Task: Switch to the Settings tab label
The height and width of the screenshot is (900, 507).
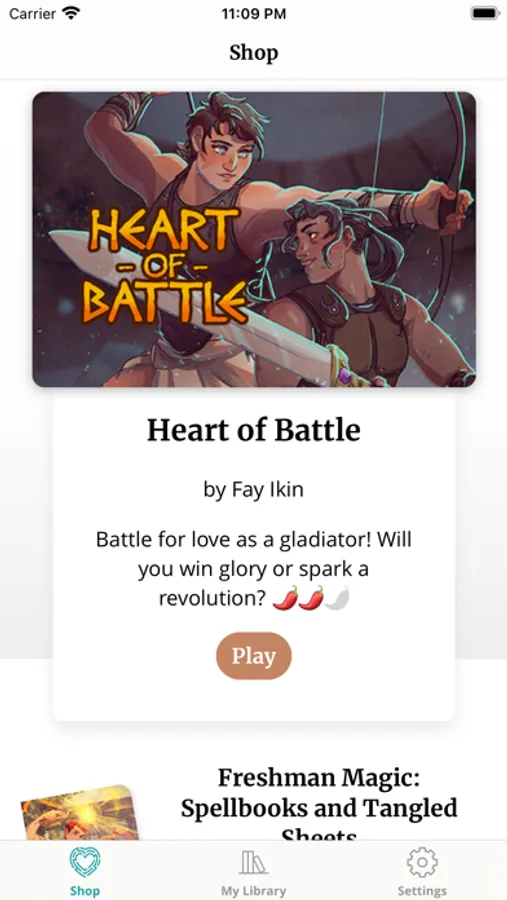Action: click(422, 891)
